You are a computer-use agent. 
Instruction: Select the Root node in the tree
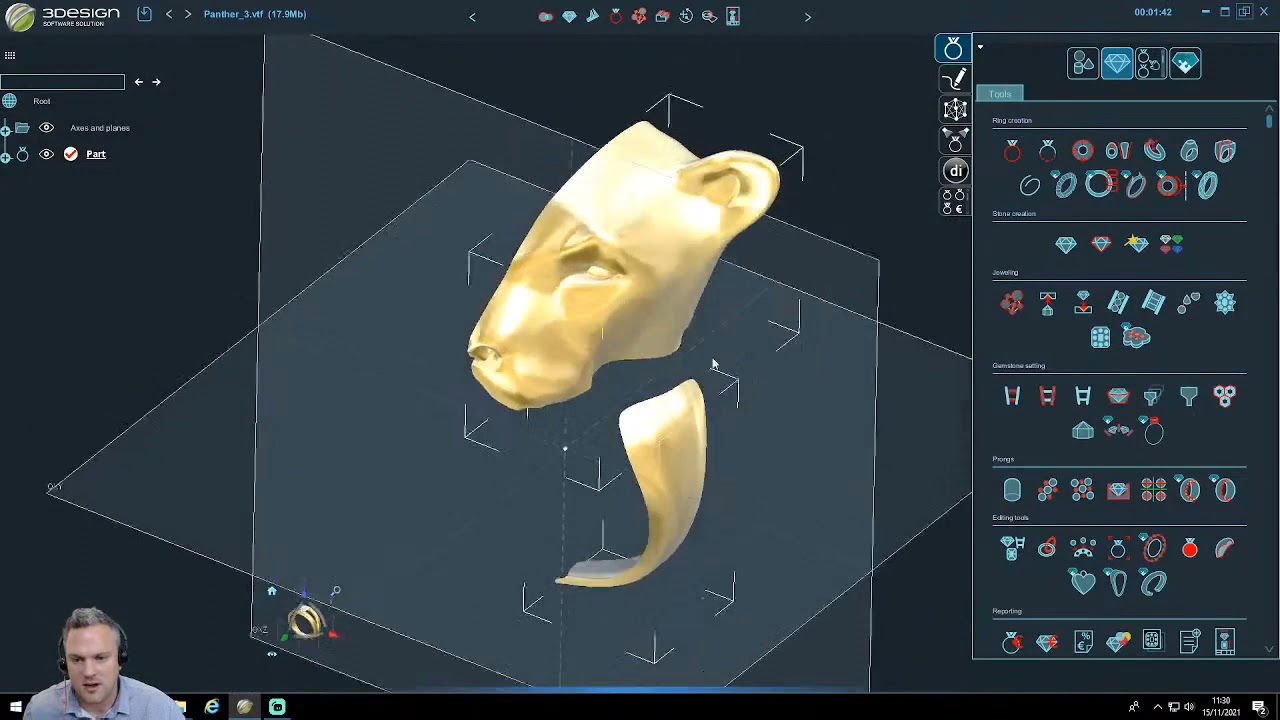[42, 101]
